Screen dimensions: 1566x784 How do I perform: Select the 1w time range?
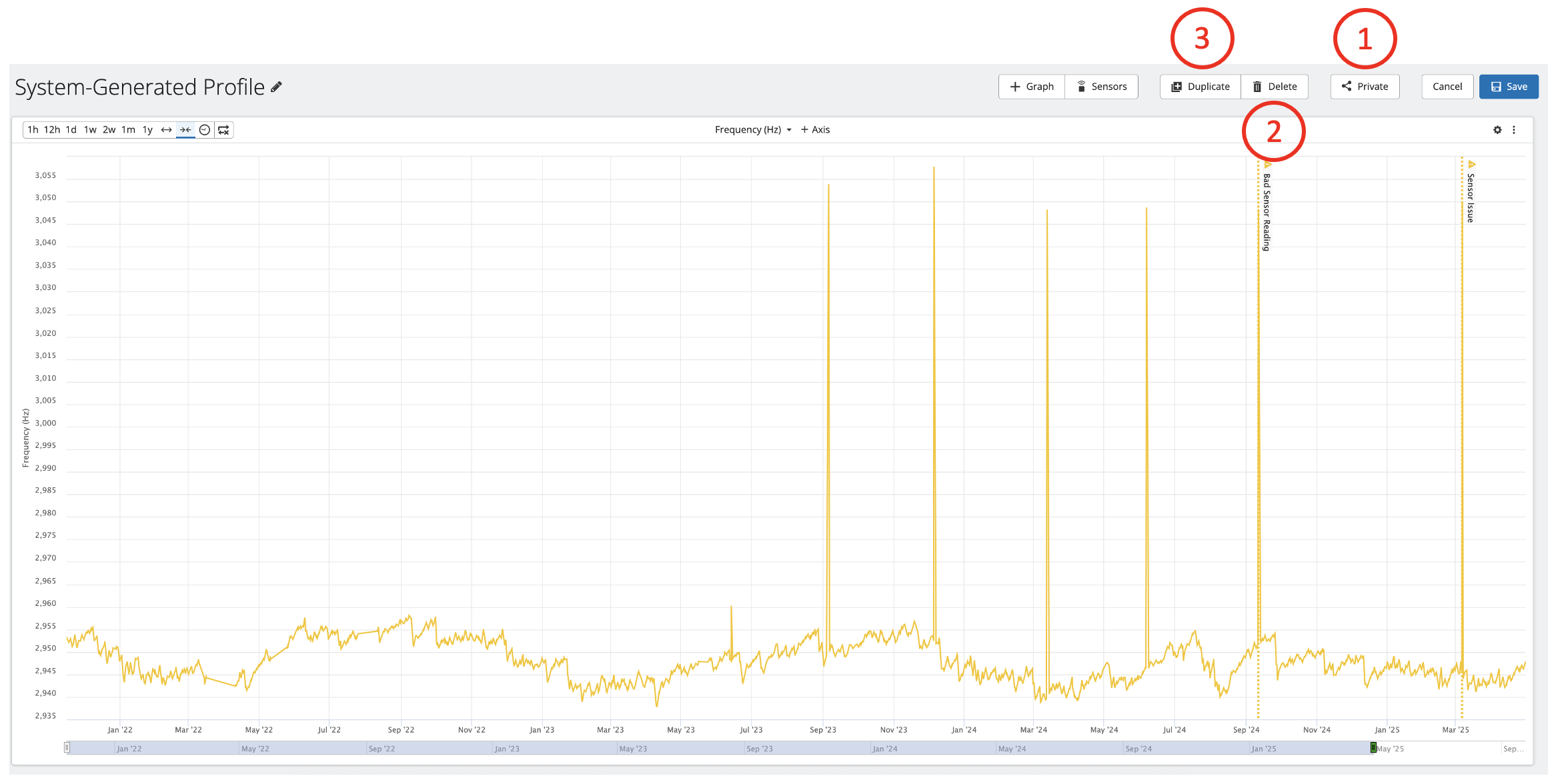[90, 130]
